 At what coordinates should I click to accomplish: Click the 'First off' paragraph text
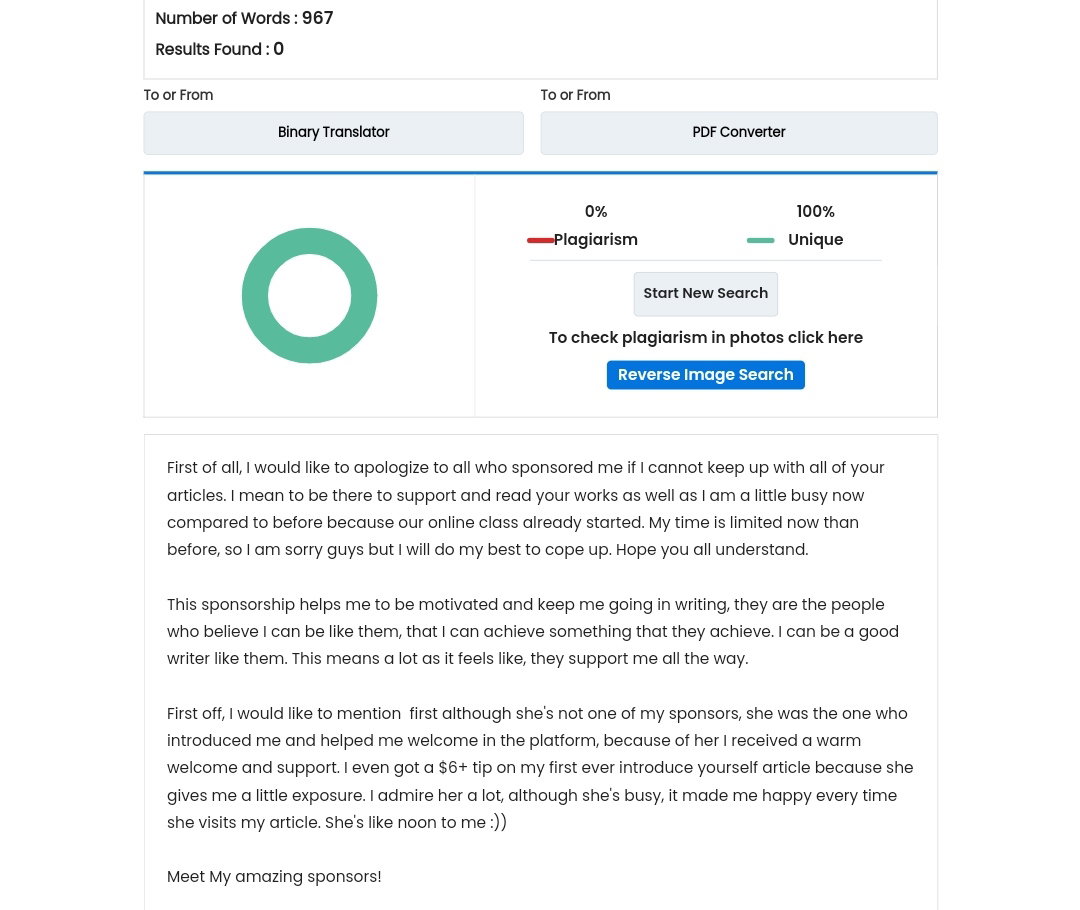[540, 767]
